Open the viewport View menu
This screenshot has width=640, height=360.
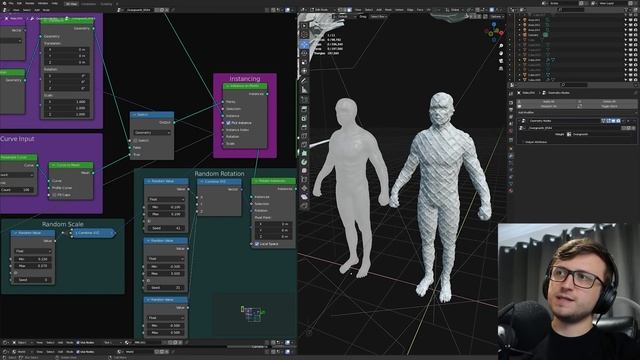358,10
